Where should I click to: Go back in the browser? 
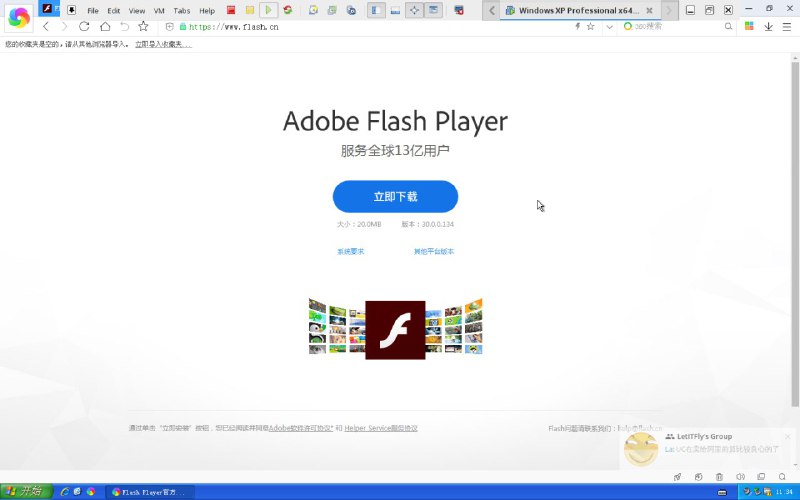tap(46, 27)
